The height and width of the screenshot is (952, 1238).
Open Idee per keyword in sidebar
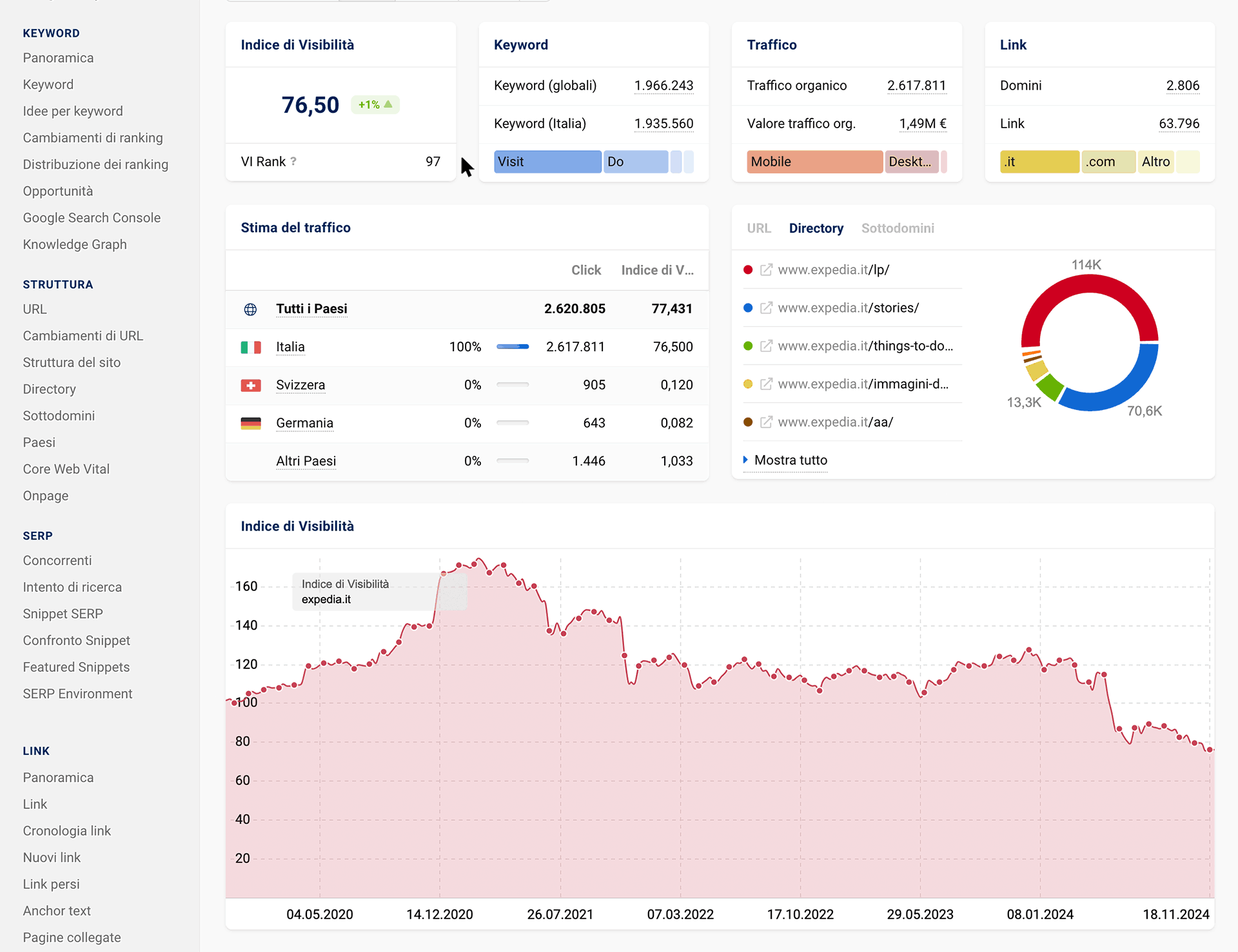73,111
